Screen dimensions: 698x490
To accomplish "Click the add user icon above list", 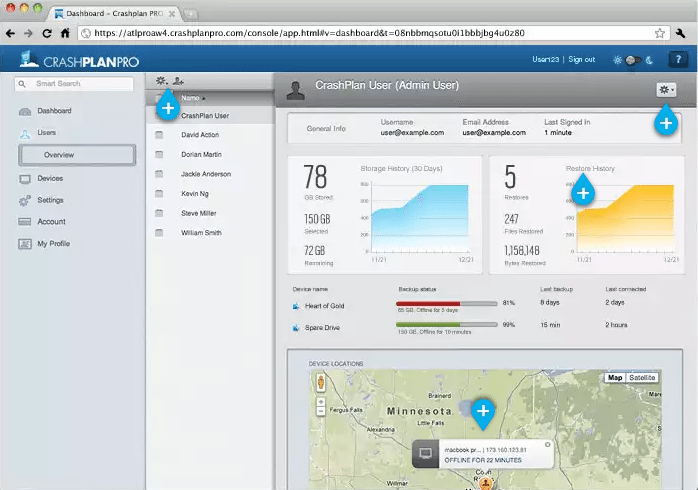I will click(x=178, y=81).
